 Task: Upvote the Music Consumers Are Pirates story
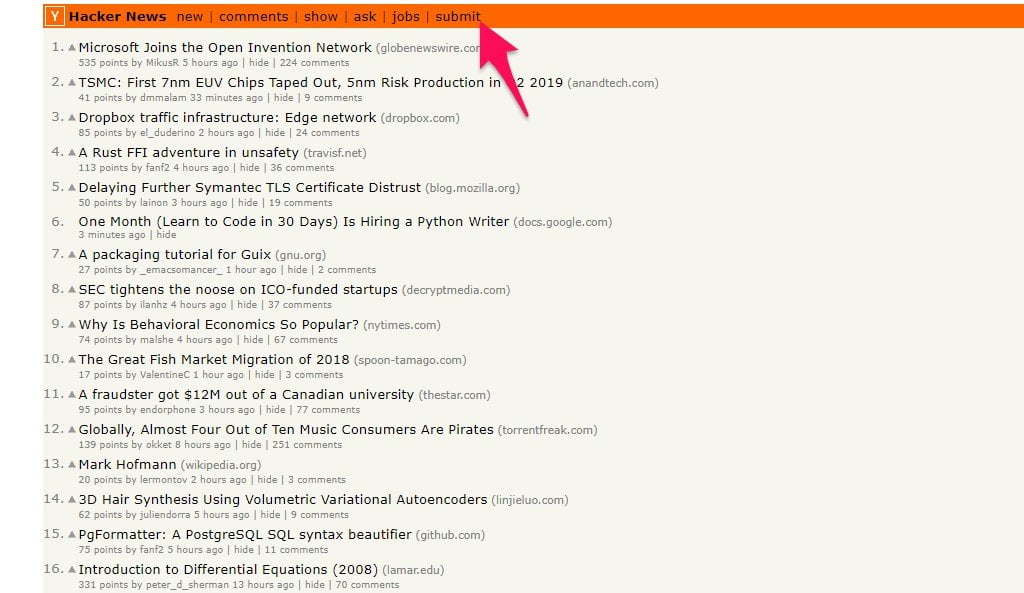pos(72,429)
